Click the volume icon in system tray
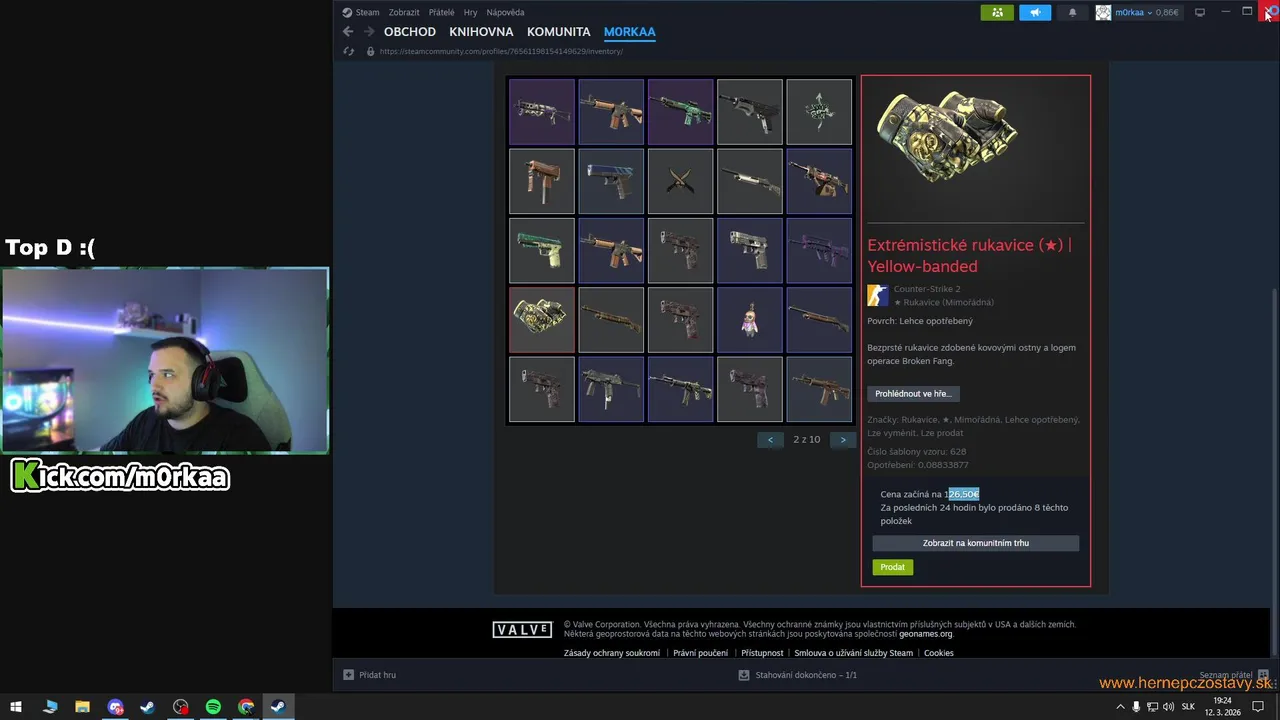This screenshot has height=720, width=1280. click(1168, 707)
